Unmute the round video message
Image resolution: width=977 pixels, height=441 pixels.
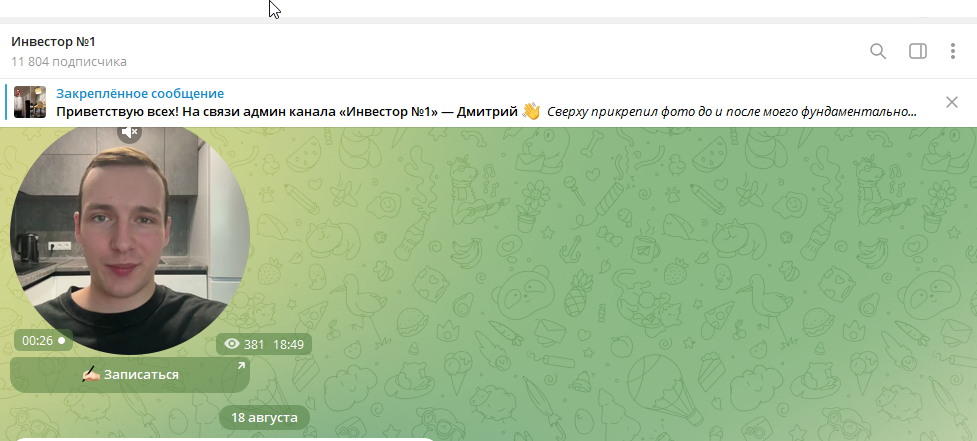(x=130, y=132)
